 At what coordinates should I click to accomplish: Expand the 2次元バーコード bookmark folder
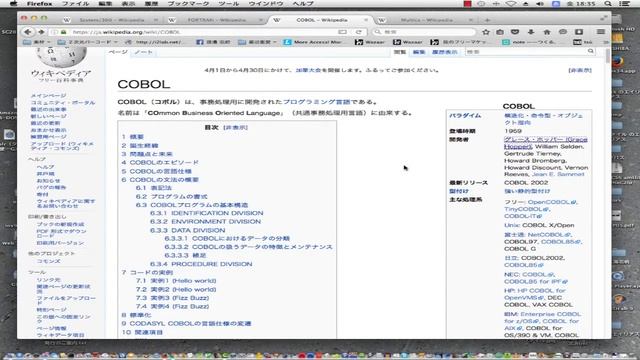87,42
